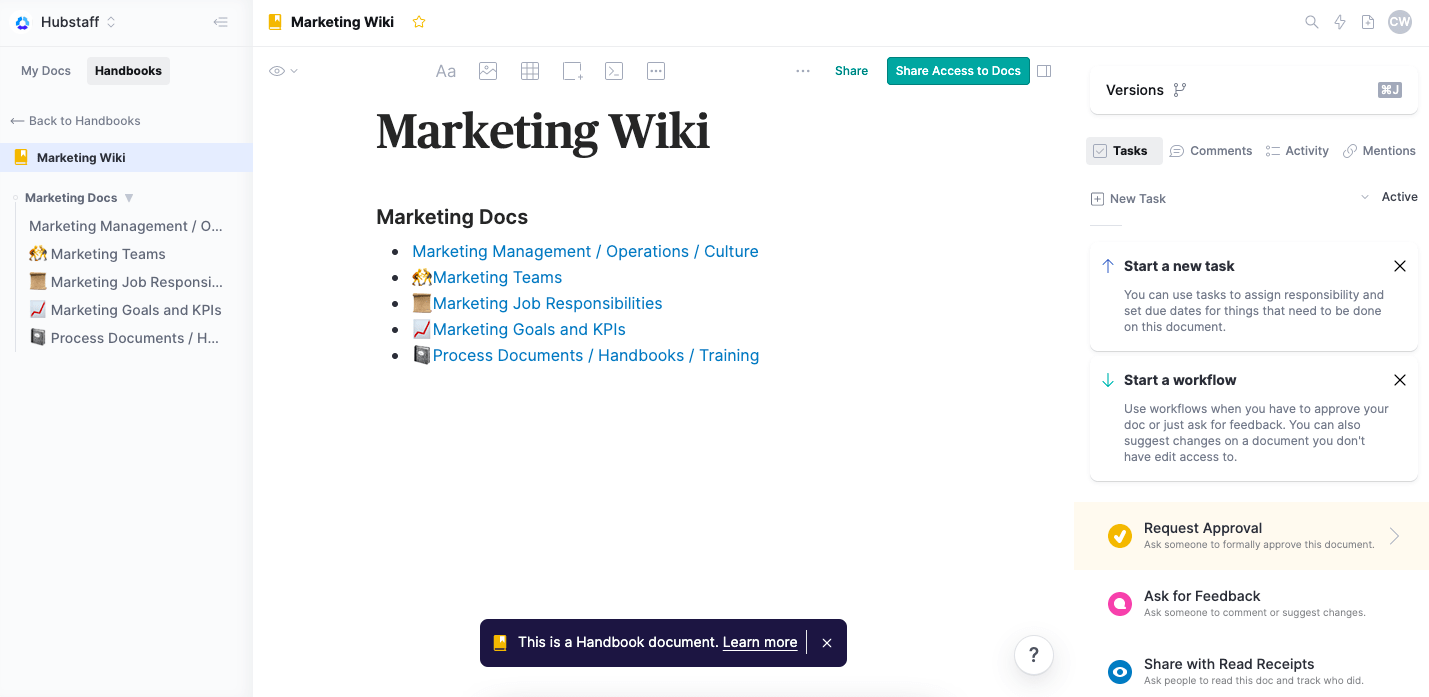Click the handbook icon beside the document title
The height and width of the screenshot is (697, 1429).
(275, 22)
